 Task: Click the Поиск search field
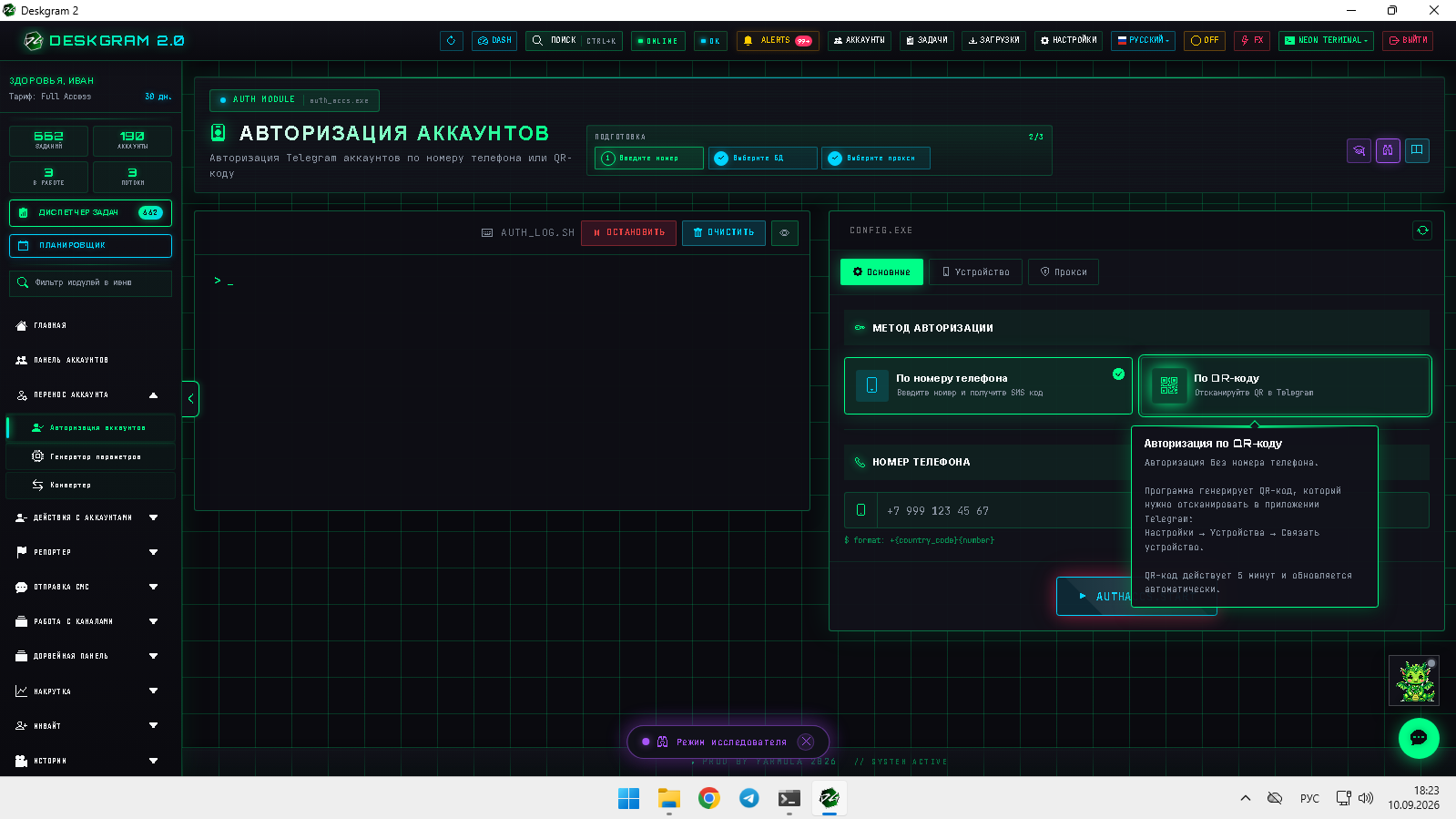point(574,41)
